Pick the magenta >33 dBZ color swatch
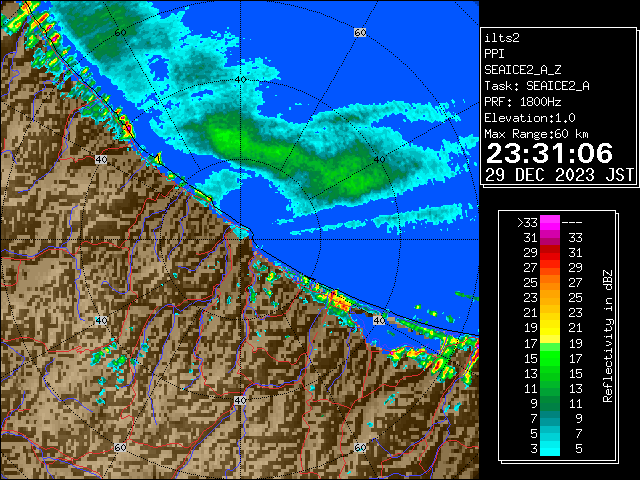The height and width of the screenshot is (480, 640). pyautogui.click(x=550, y=223)
